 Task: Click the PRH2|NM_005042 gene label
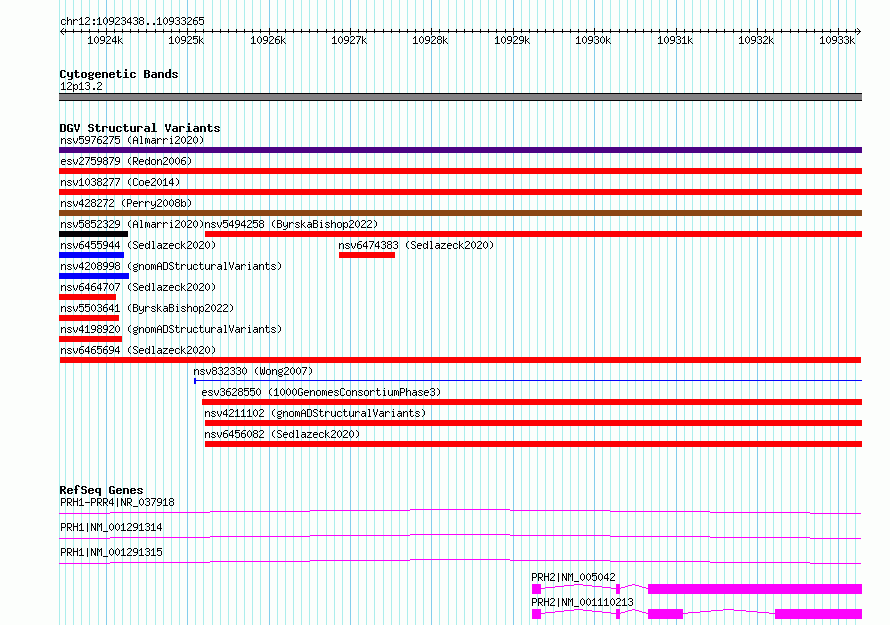tap(573, 577)
